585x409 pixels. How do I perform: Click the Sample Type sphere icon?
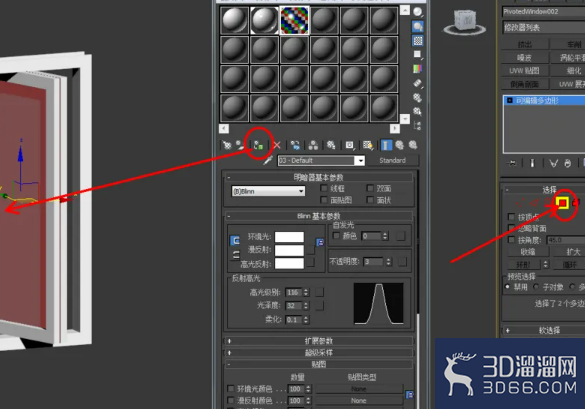pyautogui.click(x=417, y=12)
